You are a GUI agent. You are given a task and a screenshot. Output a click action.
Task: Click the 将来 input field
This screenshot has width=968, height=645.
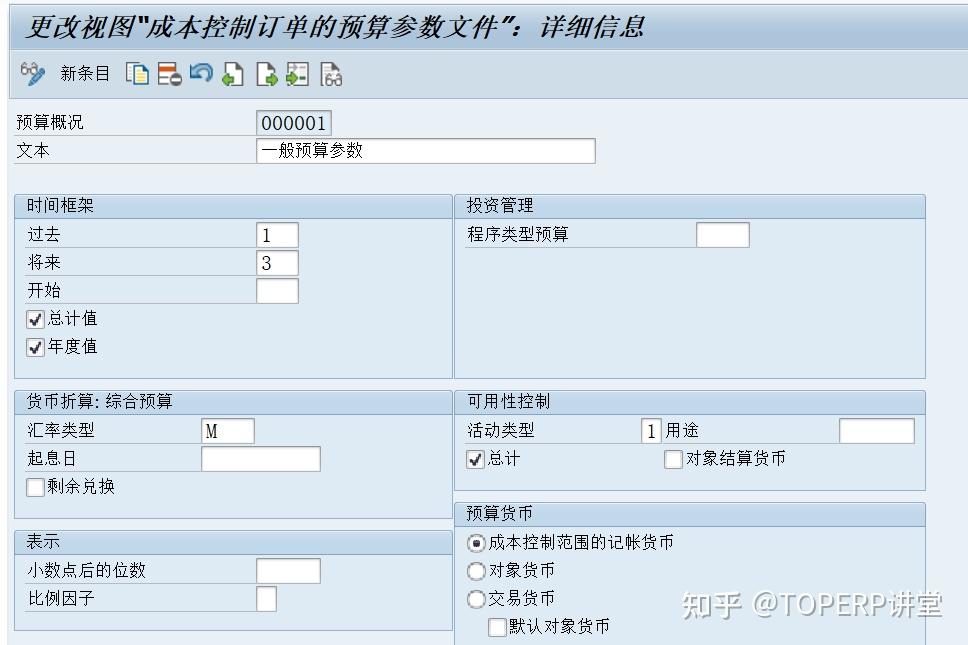[277, 263]
